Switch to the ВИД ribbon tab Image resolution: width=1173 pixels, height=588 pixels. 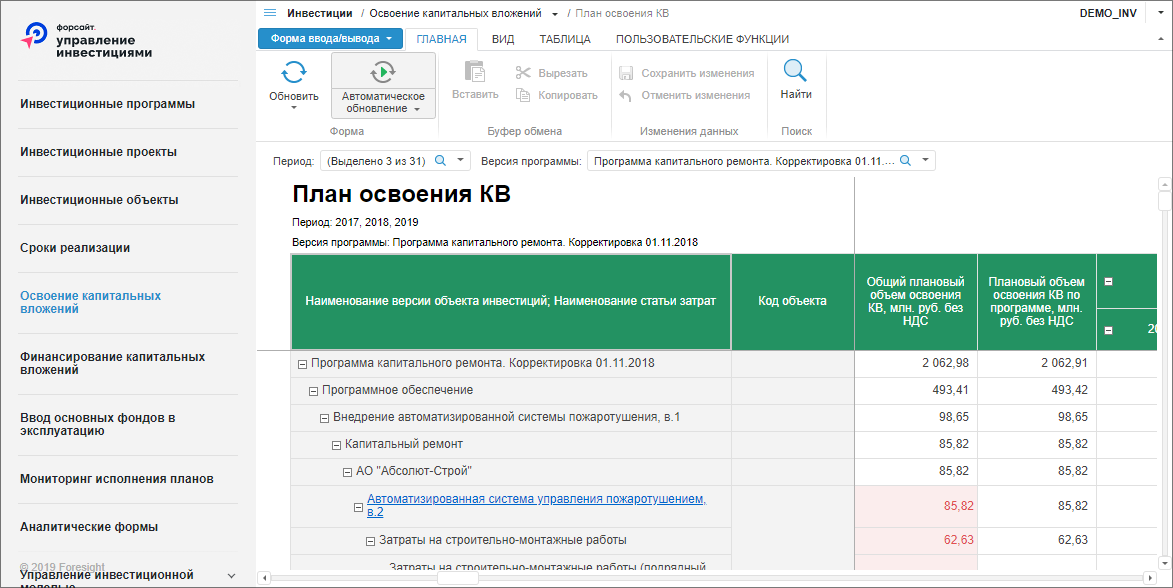click(x=503, y=39)
